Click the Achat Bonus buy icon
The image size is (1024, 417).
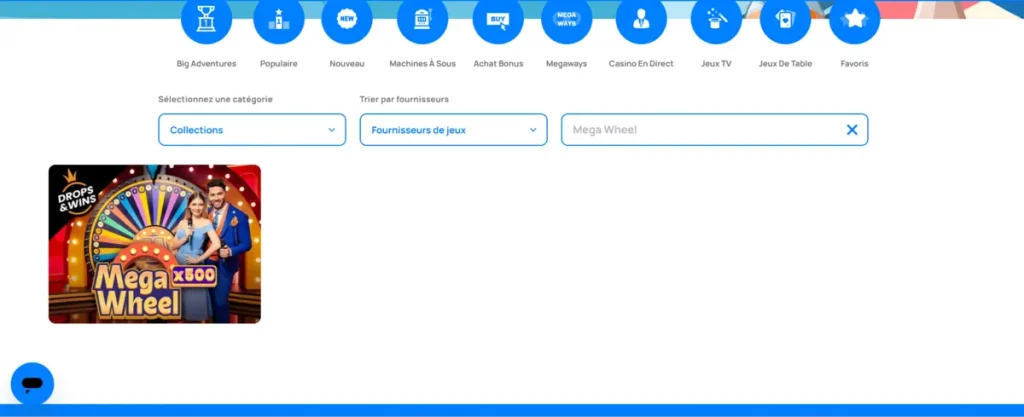pyautogui.click(x=498, y=19)
